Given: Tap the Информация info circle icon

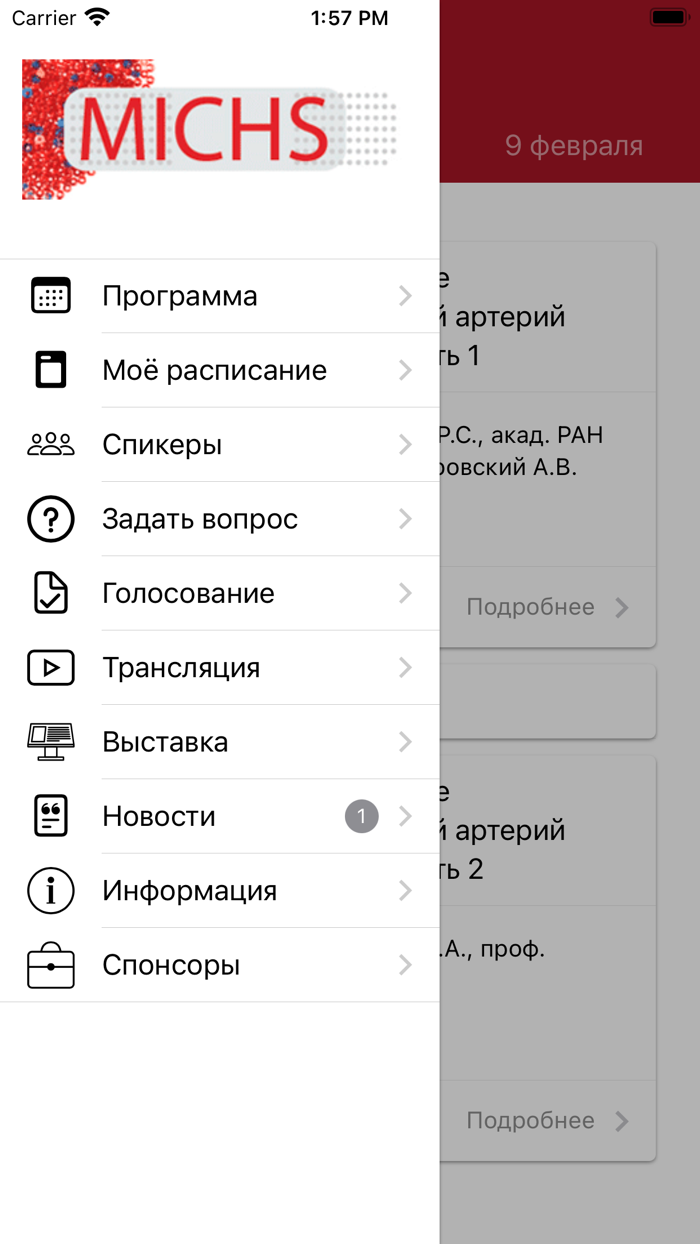Looking at the screenshot, I should (51, 890).
